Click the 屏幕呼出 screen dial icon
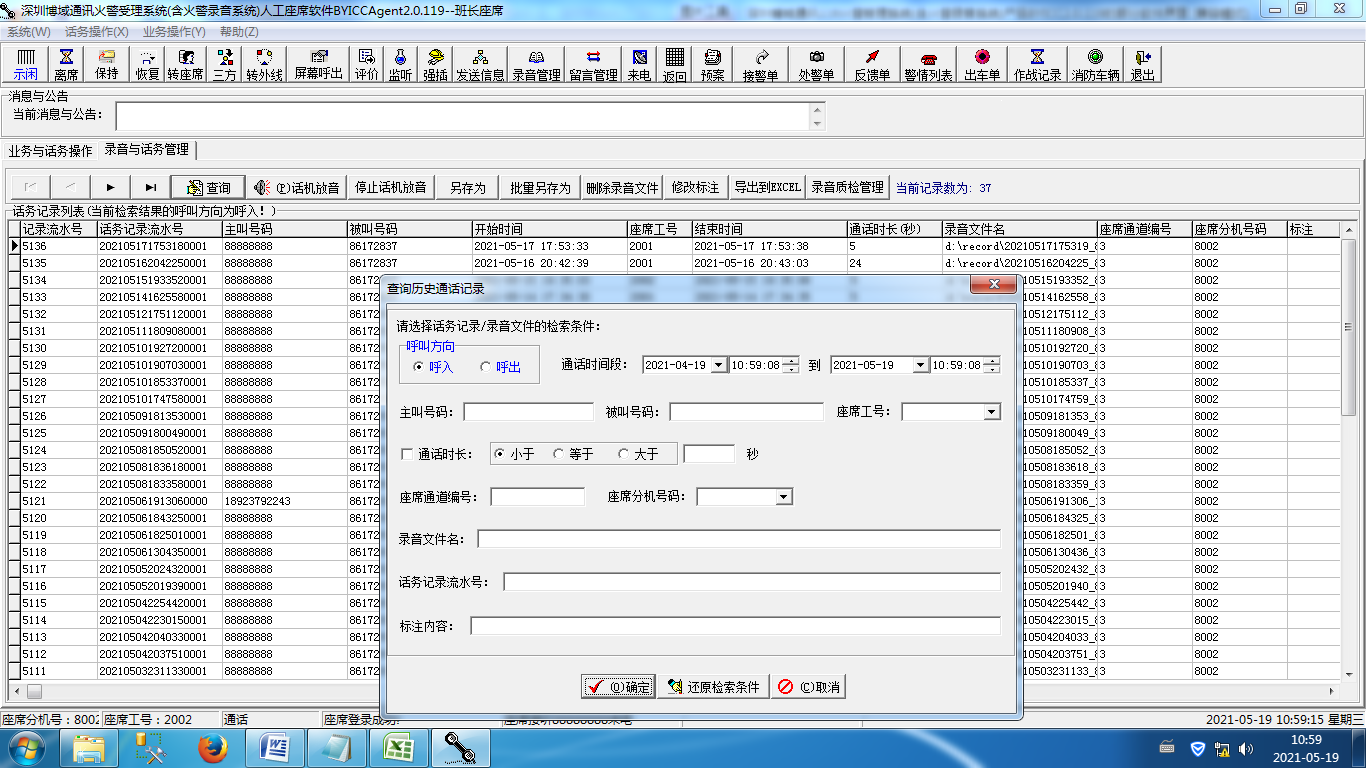Image resolution: width=1366 pixels, height=768 pixels. coord(318,65)
